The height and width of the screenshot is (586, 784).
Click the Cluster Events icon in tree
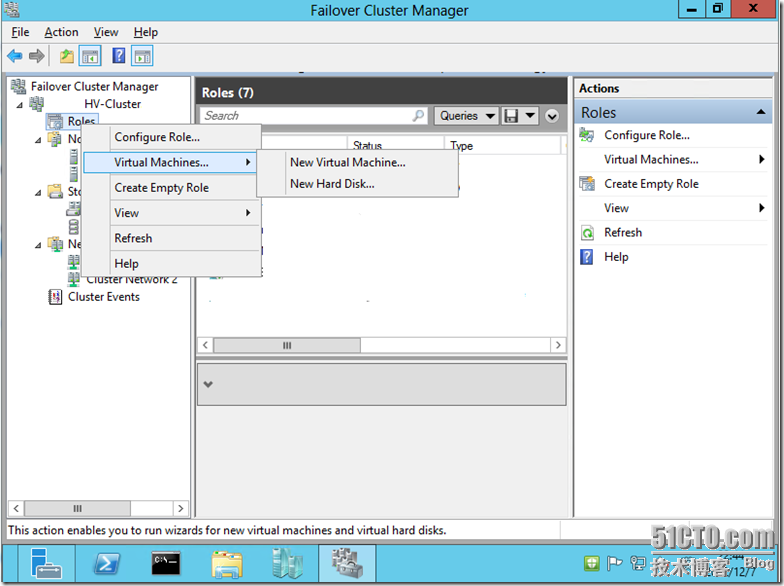coord(55,296)
